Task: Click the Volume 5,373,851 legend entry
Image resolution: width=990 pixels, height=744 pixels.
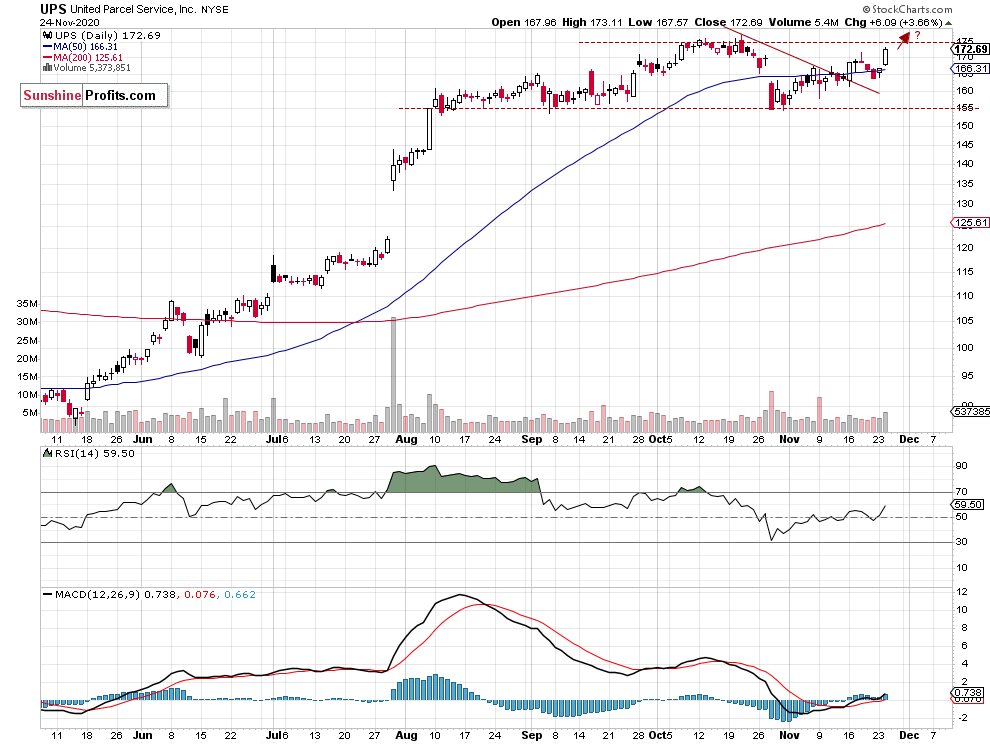Action: pos(92,68)
